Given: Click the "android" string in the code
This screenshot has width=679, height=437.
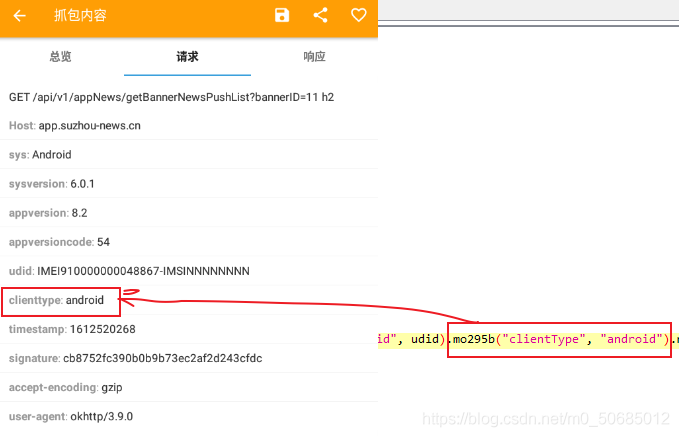Looking at the screenshot, I should point(631,339).
